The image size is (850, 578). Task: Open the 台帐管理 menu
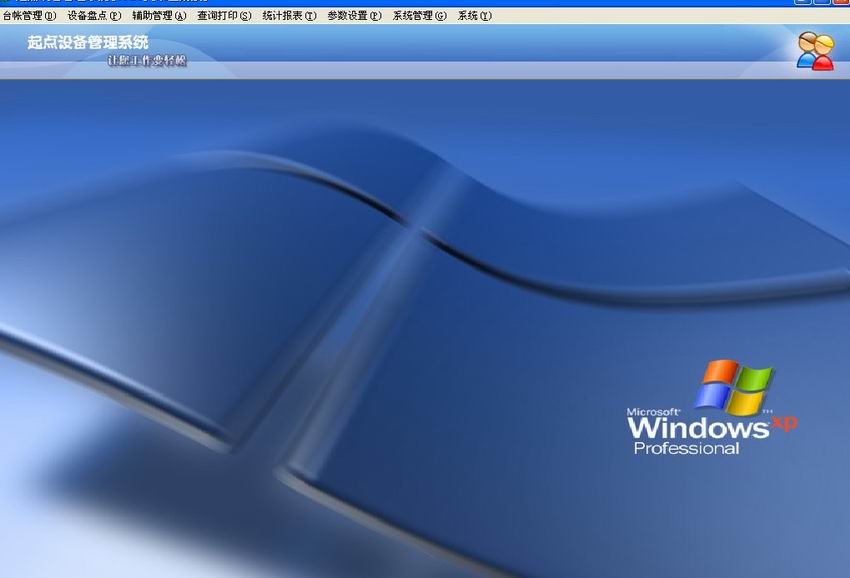[x=29, y=16]
